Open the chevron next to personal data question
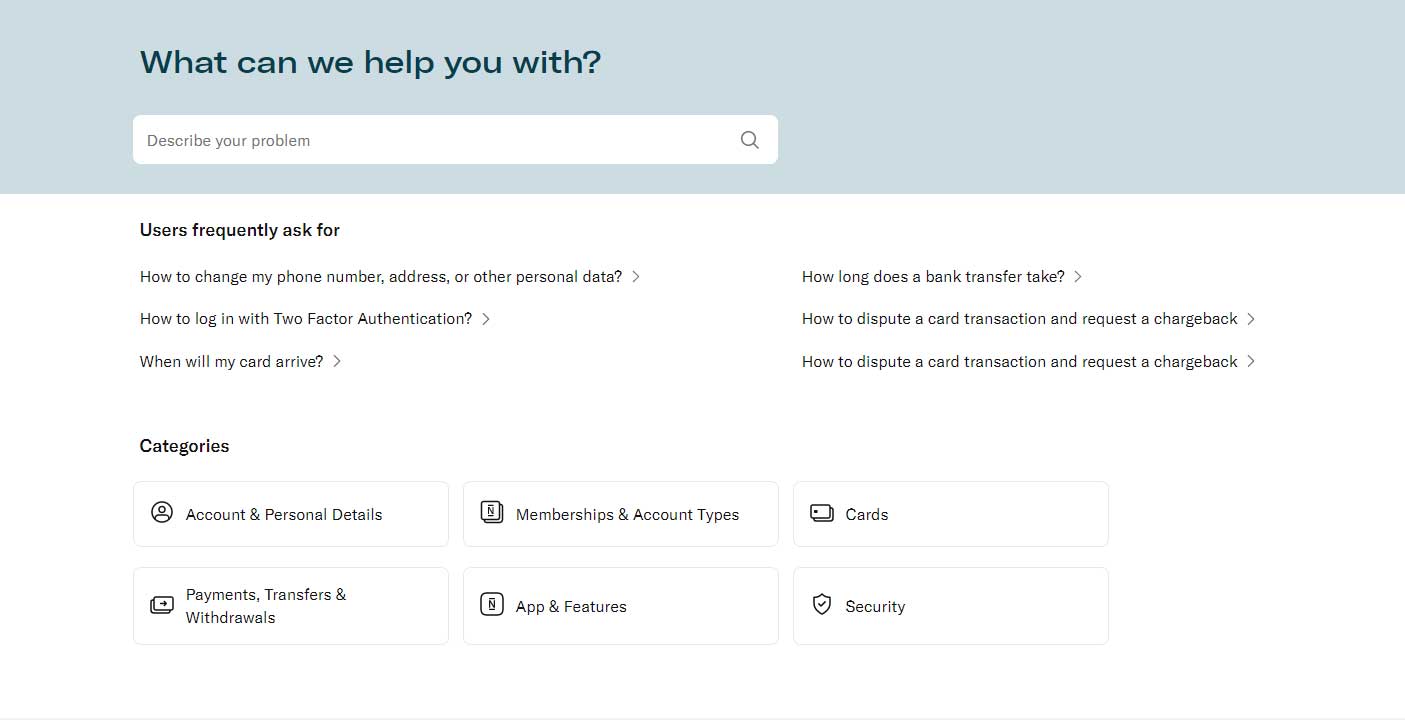1405x720 pixels. coord(636,276)
